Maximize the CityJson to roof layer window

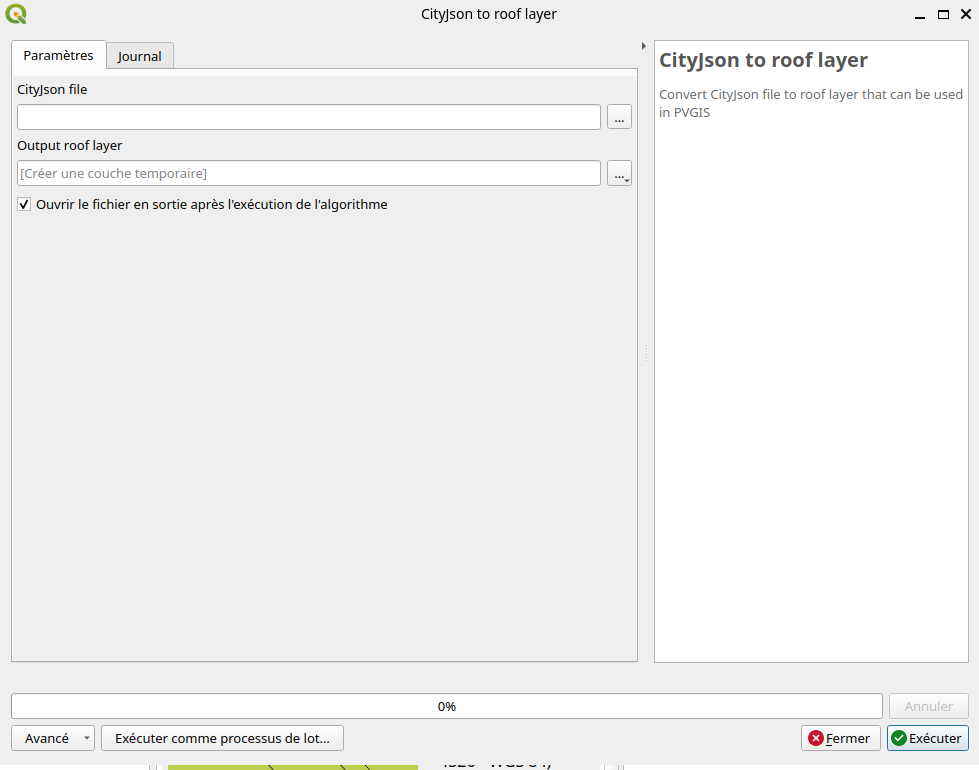[x=943, y=14]
